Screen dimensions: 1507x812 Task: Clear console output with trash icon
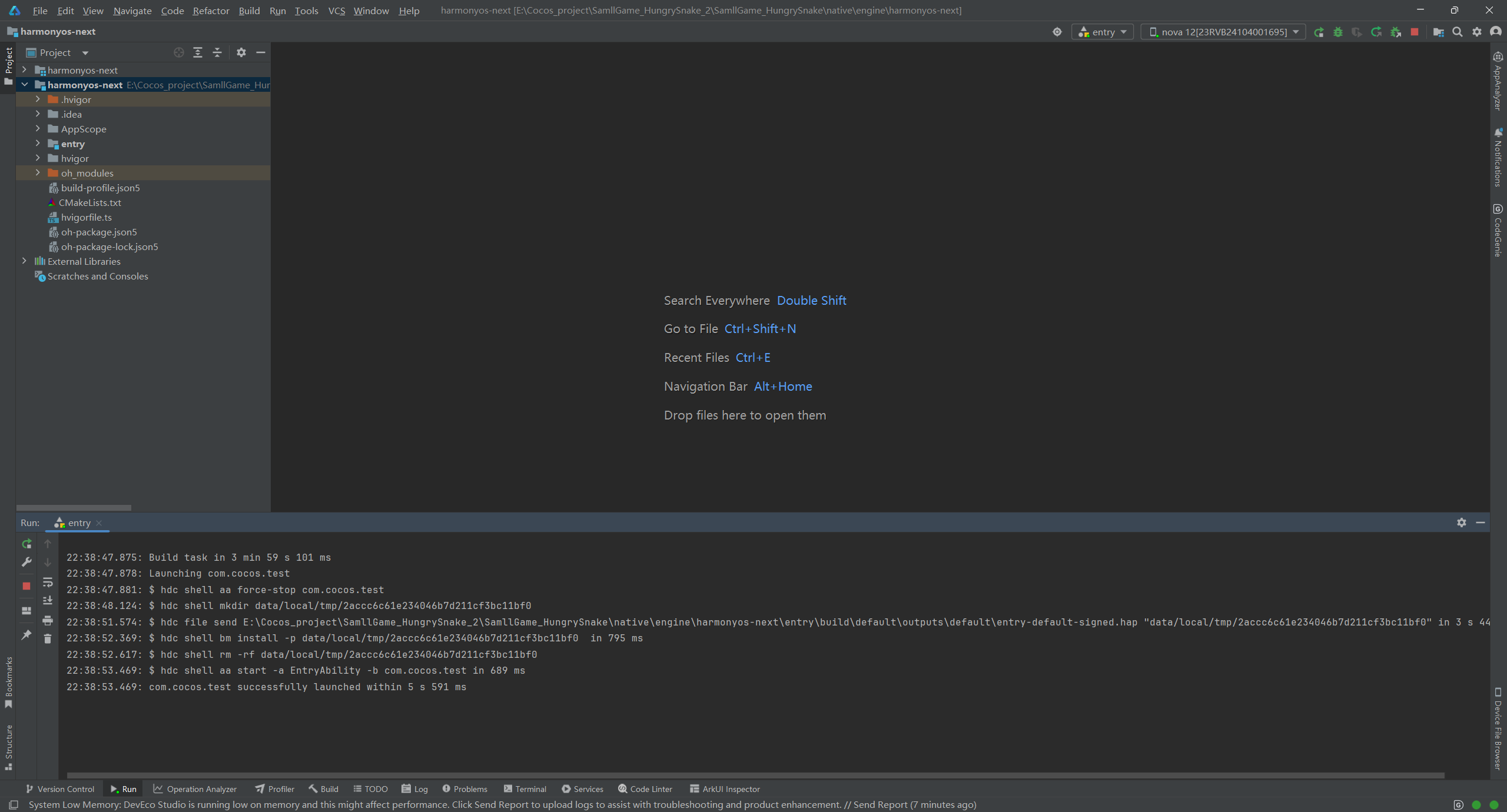tap(48, 638)
